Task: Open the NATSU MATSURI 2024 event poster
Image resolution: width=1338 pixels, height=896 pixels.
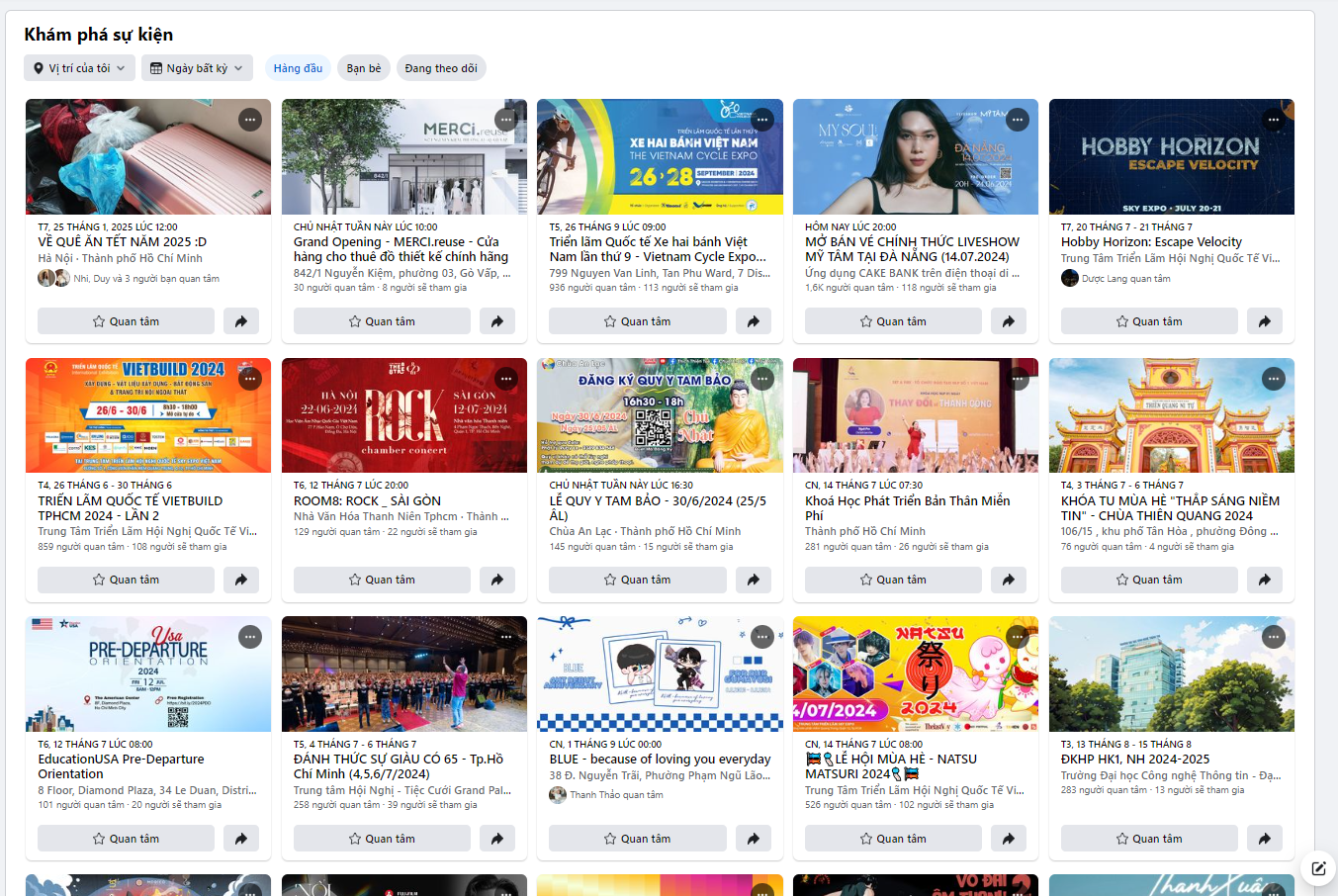Action: pyautogui.click(x=916, y=674)
